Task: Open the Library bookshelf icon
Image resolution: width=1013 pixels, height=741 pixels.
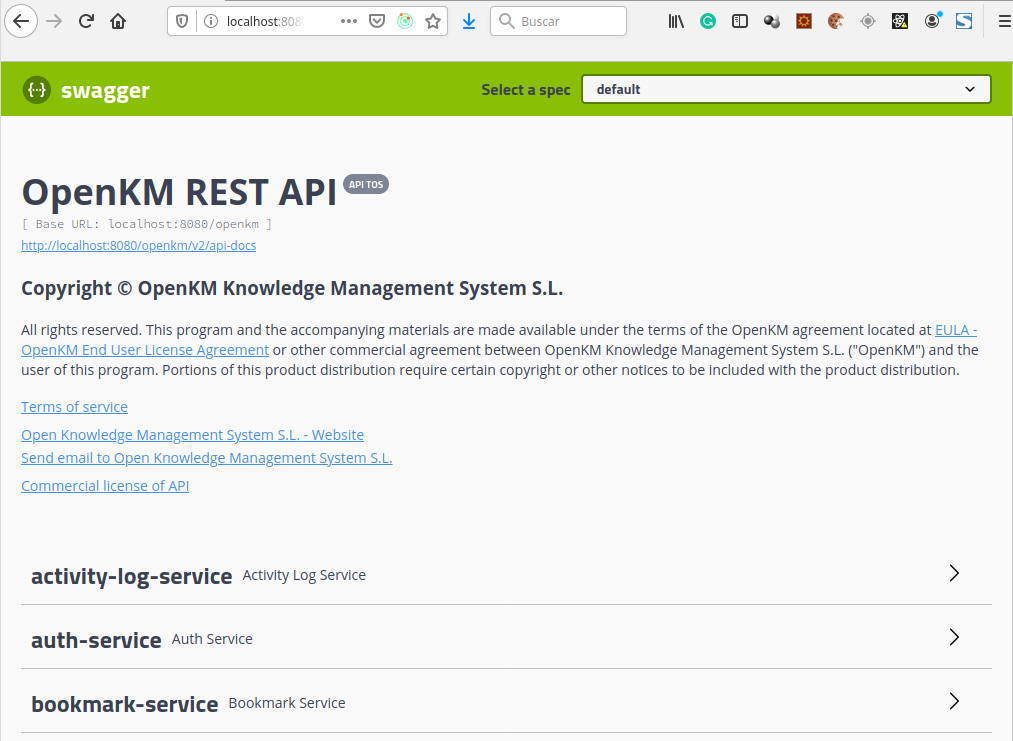Action: click(677, 21)
